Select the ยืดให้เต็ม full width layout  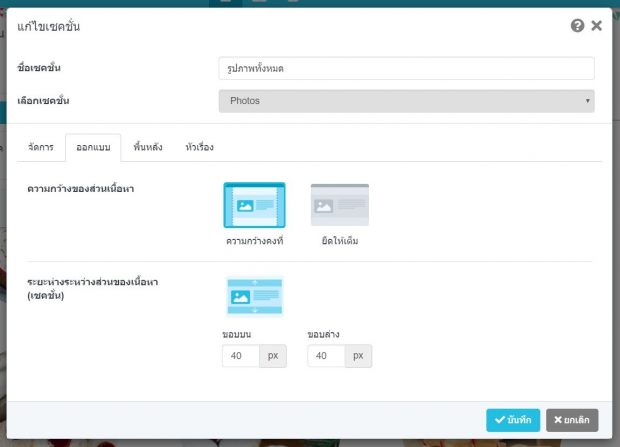340,205
